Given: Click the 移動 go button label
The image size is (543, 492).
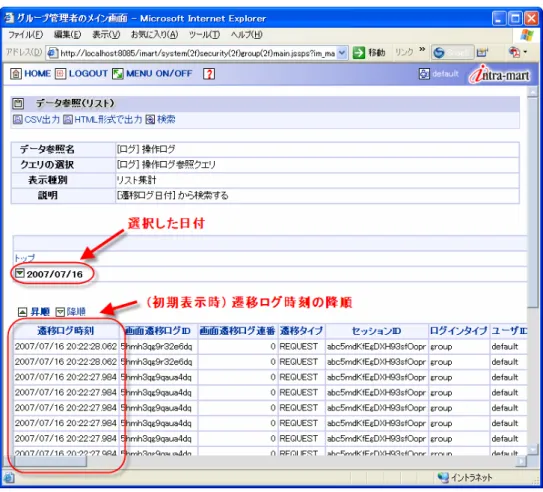Looking at the screenshot, I should click(377, 53).
